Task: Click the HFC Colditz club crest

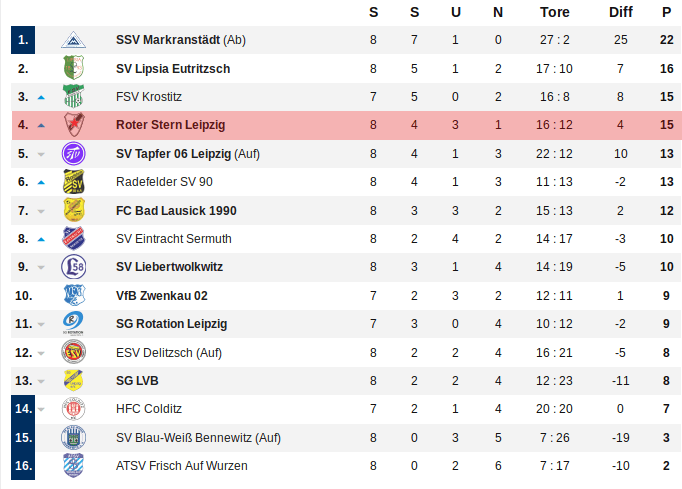Action: pos(74,408)
